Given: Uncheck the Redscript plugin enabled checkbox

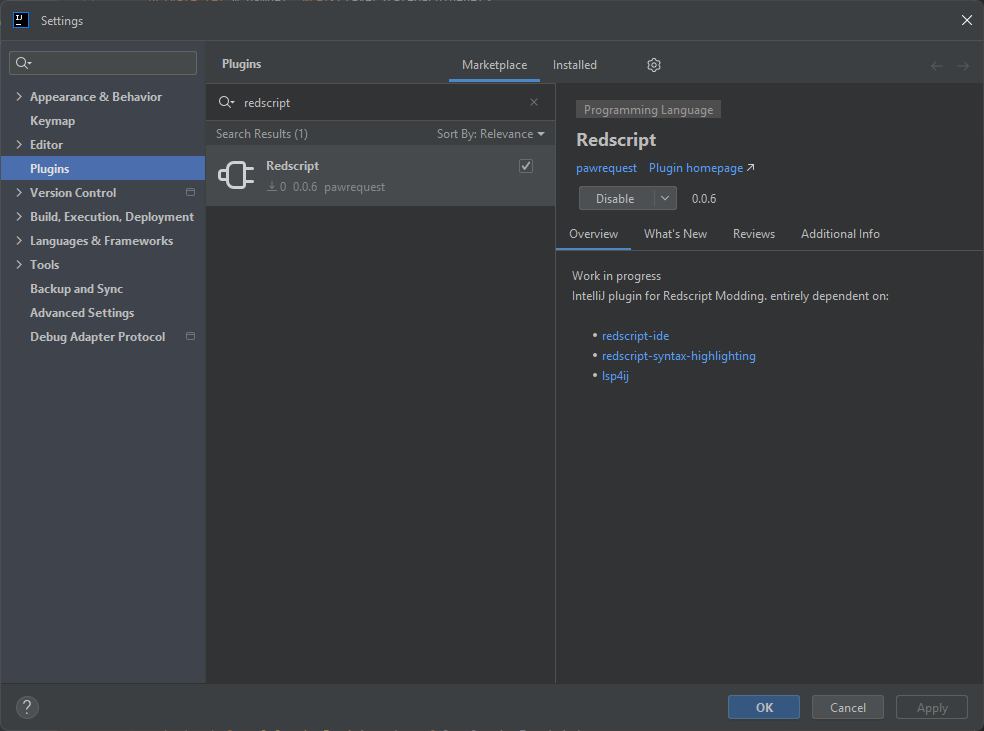Looking at the screenshot, I should 526,166.
